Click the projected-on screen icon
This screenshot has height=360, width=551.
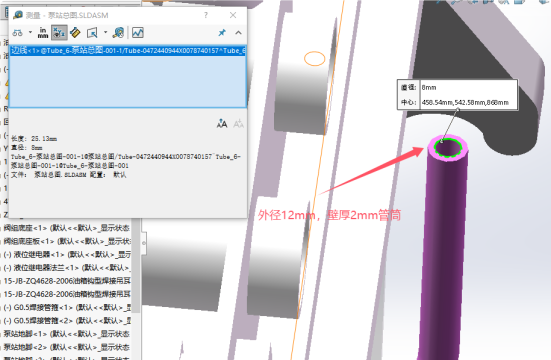click(x=92, y=33)
